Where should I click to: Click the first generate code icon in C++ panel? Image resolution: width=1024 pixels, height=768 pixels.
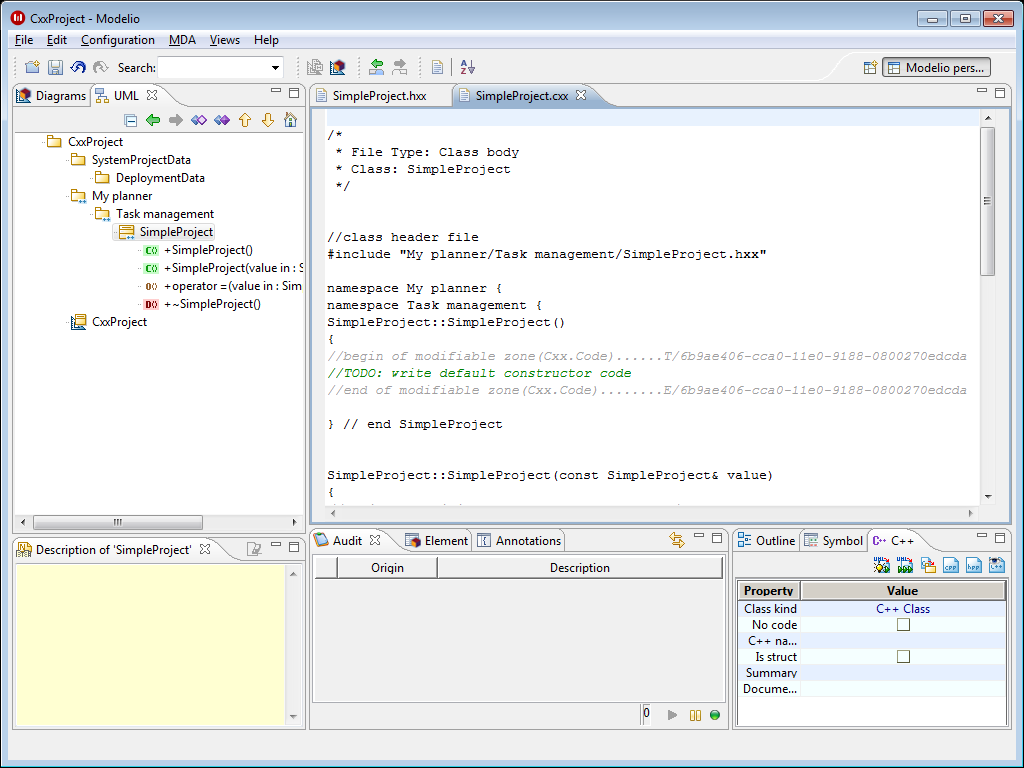(x=882, y=565)
